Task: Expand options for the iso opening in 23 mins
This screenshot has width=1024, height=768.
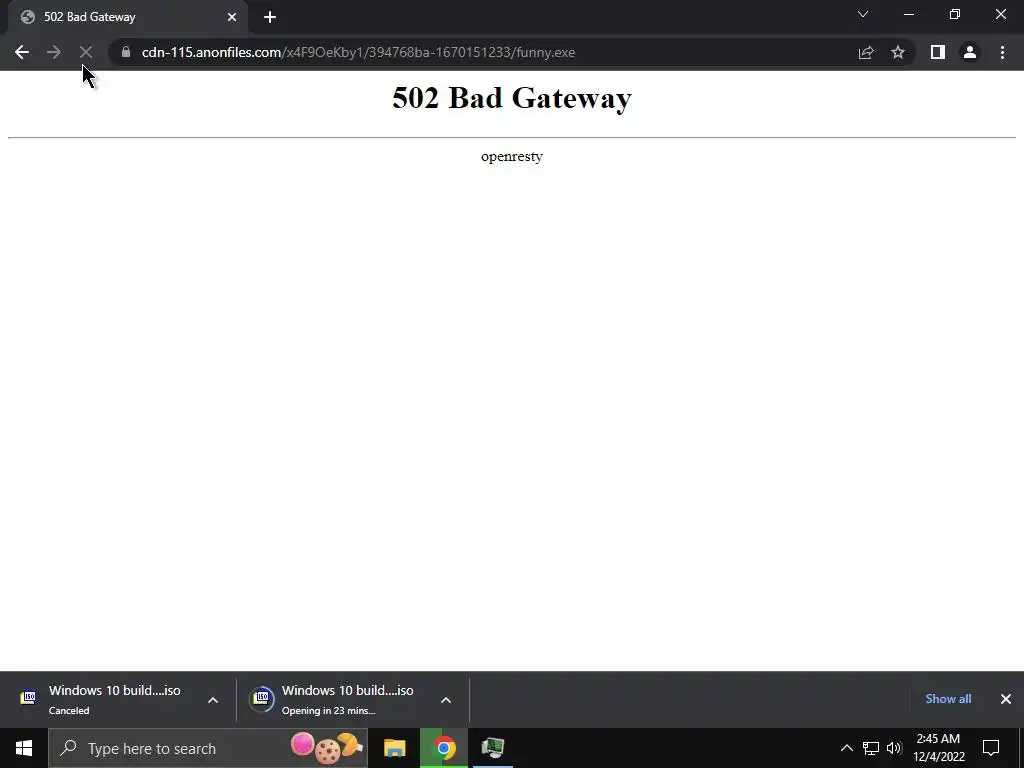Action: [446, 700]
